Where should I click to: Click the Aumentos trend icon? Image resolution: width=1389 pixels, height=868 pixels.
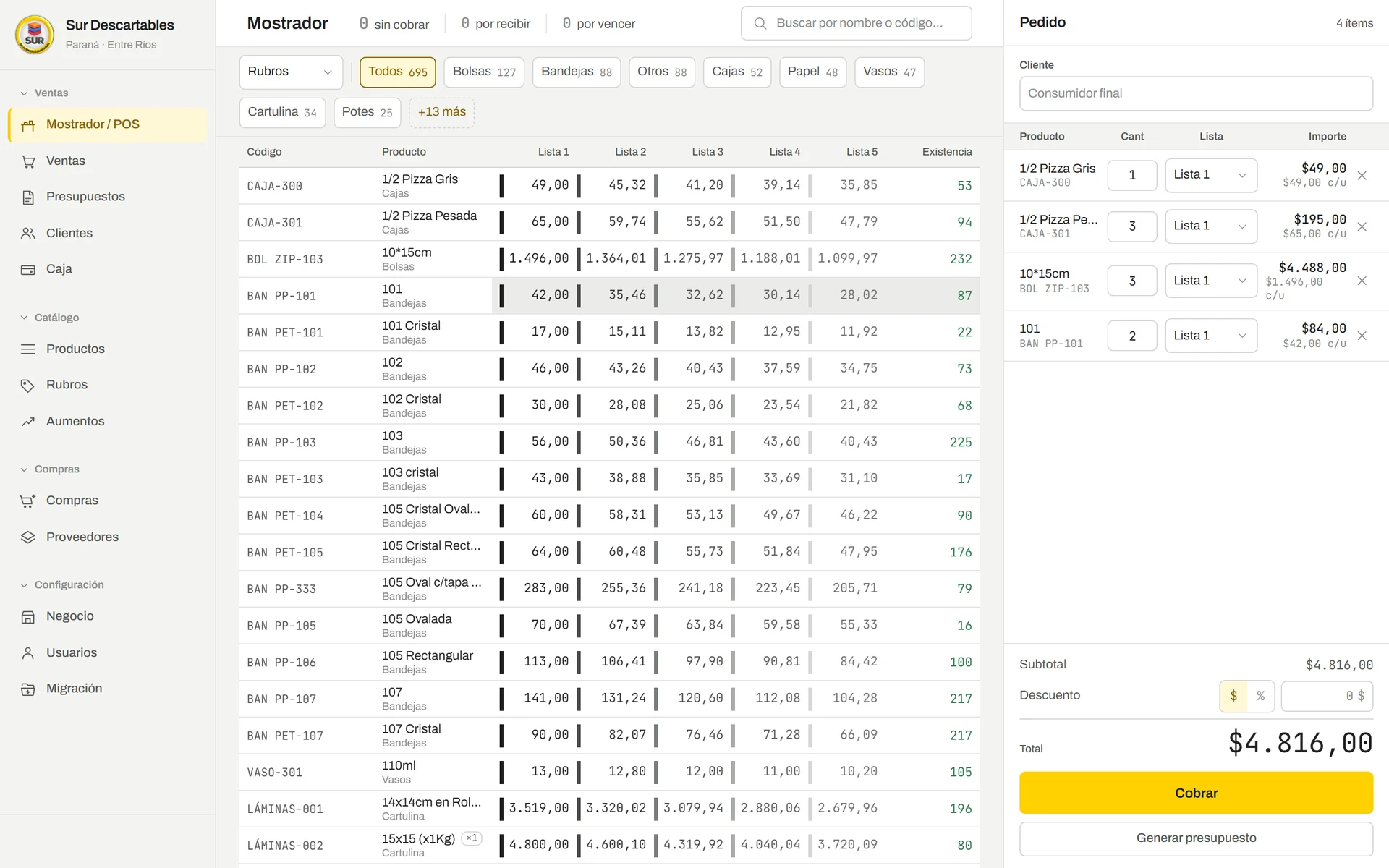(x=28, y=422)
